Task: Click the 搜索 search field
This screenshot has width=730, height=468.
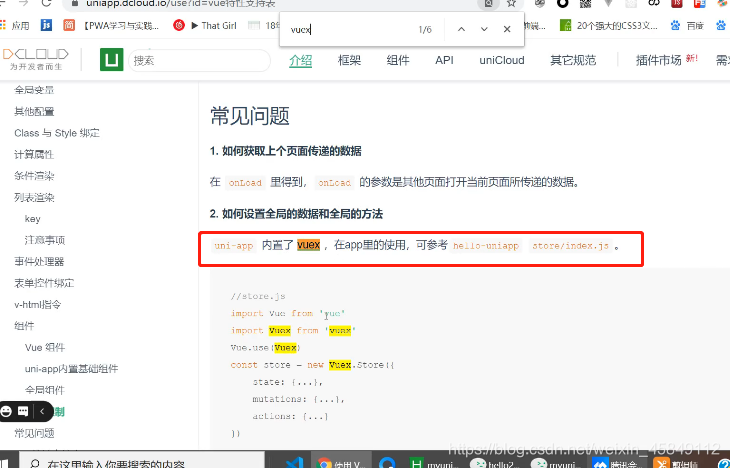Action: click(x=199, y=61)
